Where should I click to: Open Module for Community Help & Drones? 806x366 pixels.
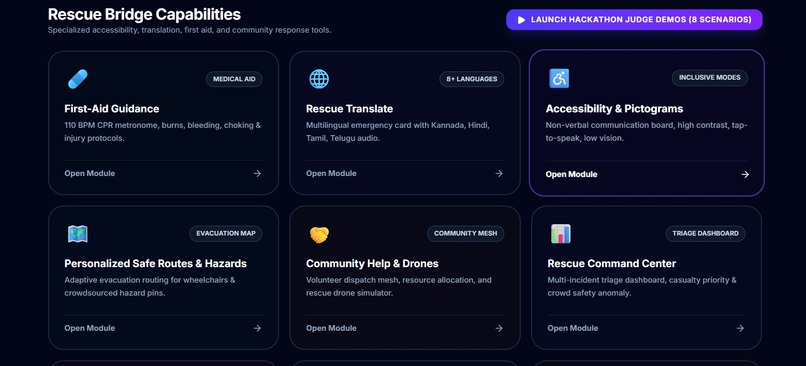pyautogui.click(x=331, y=328)
